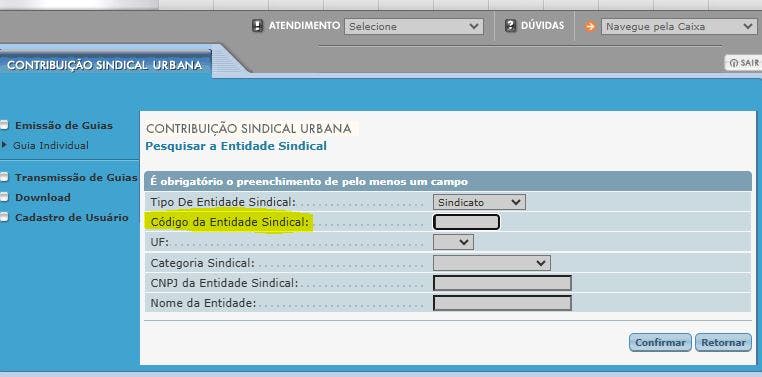Screen dimensions: 762x377
Task: Open the Tipo De Entidade Sindical dropdown
Action: click(x=479, y=202)
